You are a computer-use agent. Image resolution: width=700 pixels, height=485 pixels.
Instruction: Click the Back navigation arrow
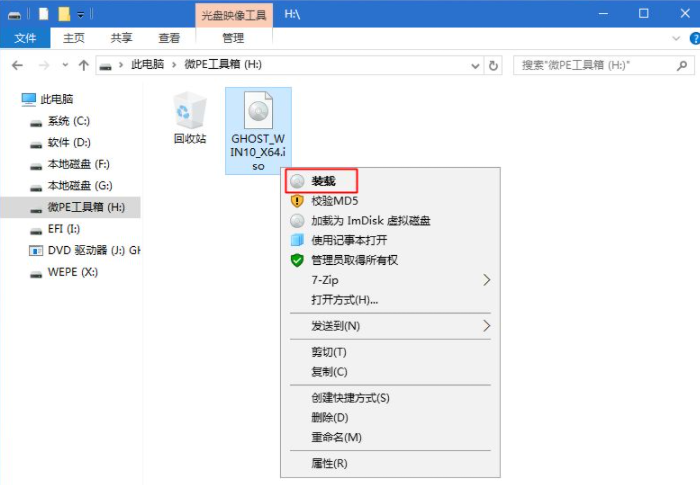(x=17, y=65)
